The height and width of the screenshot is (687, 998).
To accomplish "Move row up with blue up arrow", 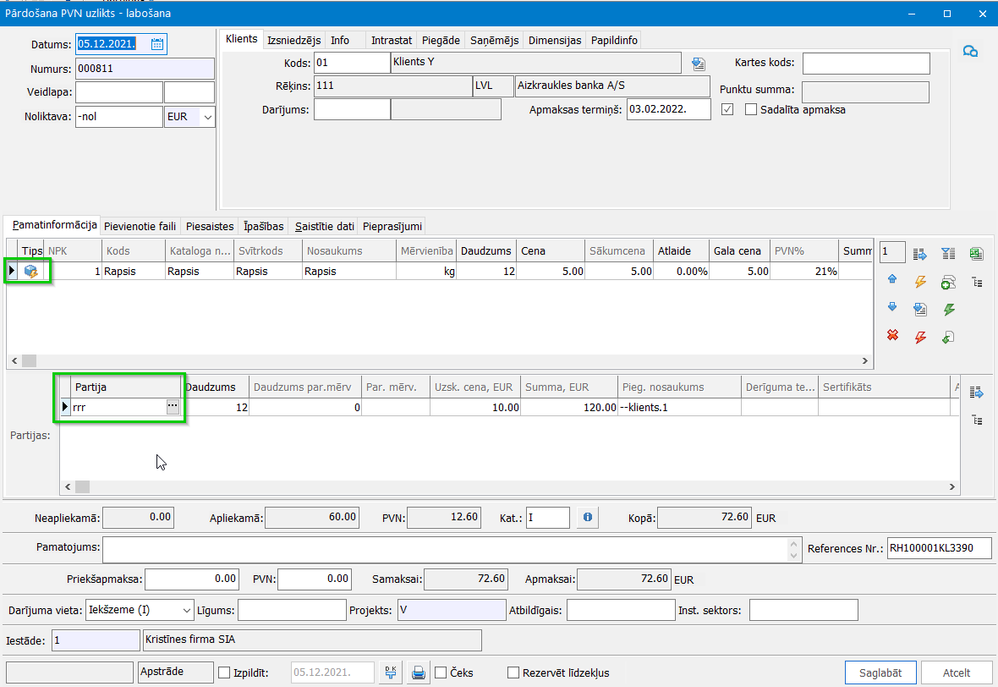I will click(x=892, y=280).
